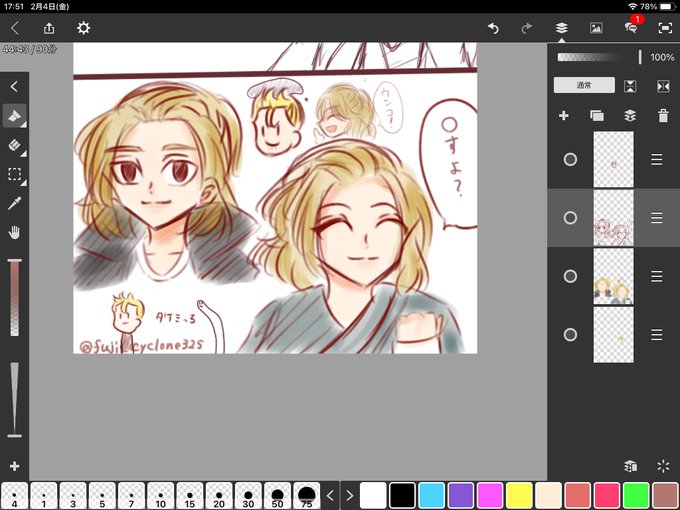Add a new layer
The height and width of the screenshot is (510, 680).
[x=563, y=116]
